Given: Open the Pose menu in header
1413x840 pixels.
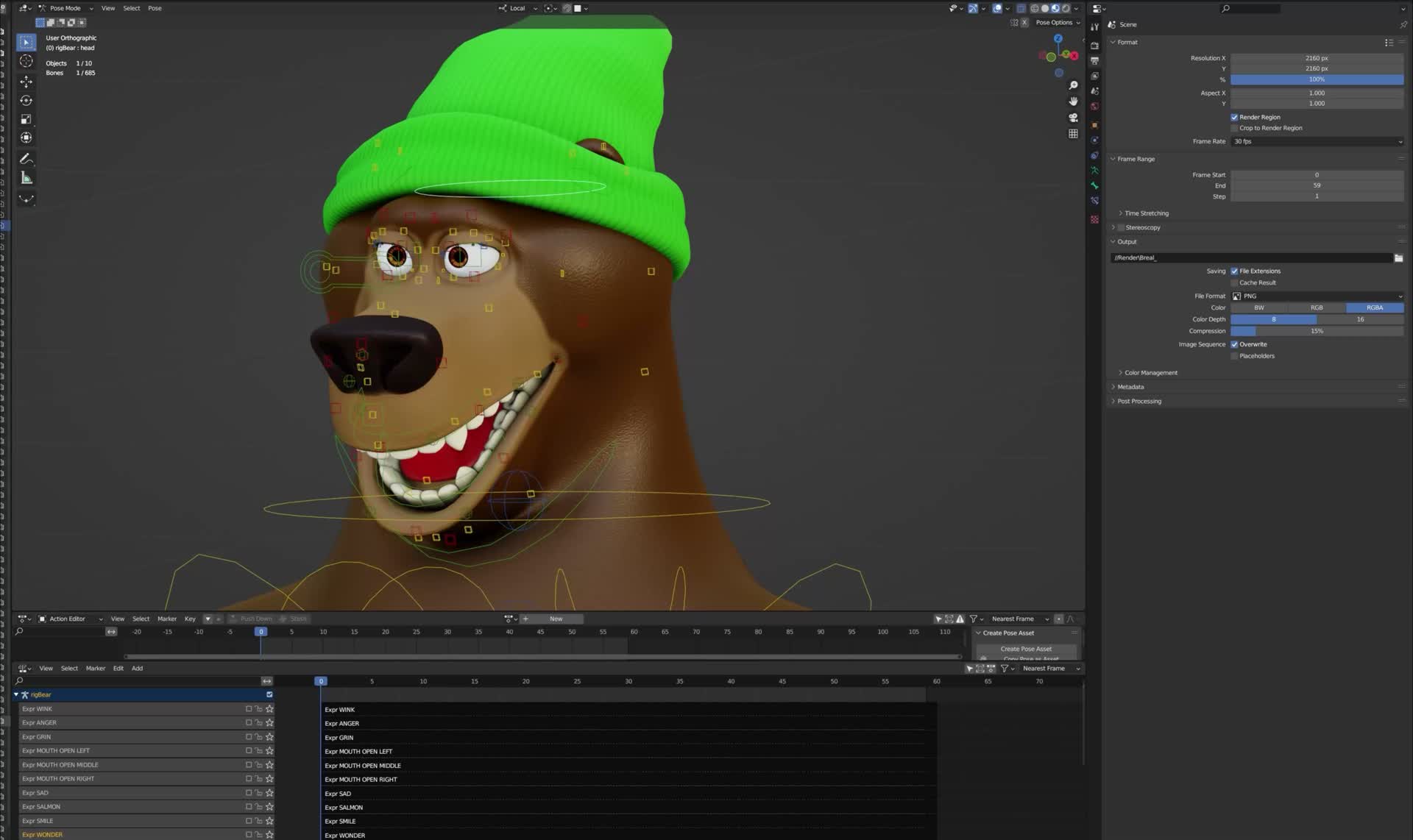Looking at the screenshot, I should click(x=154, y=8).
